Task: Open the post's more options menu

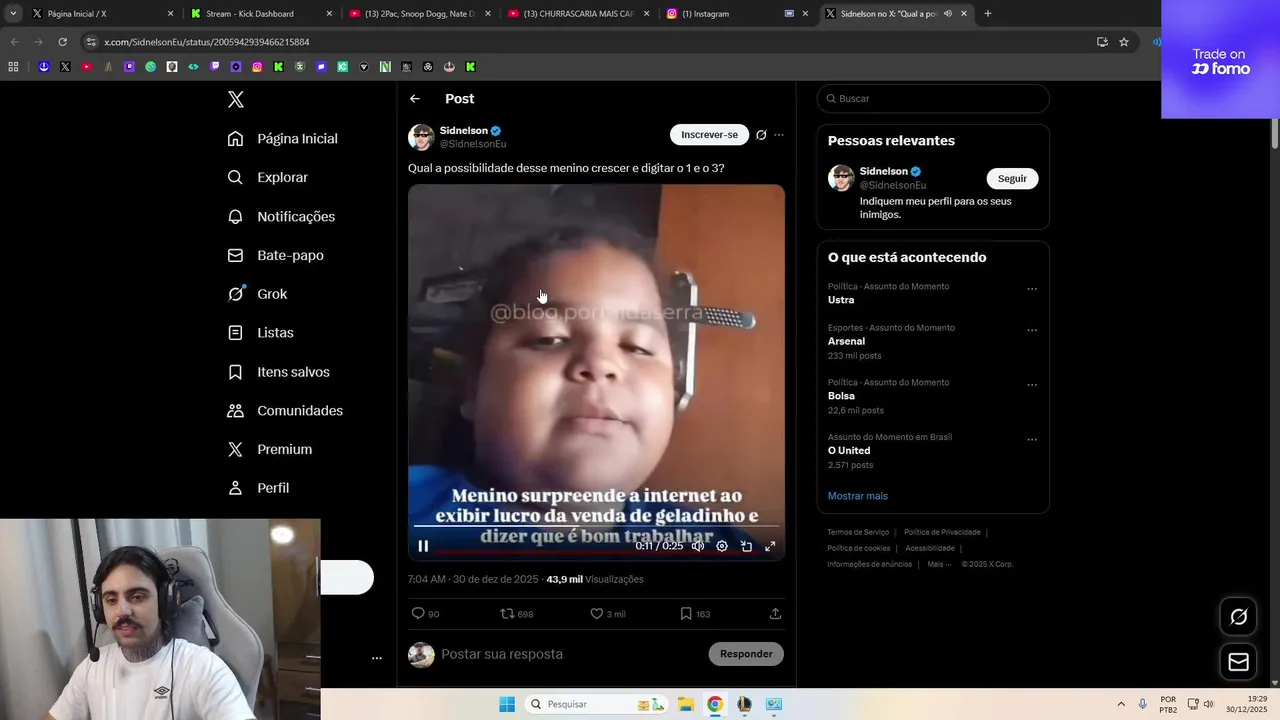Action: 779,135
